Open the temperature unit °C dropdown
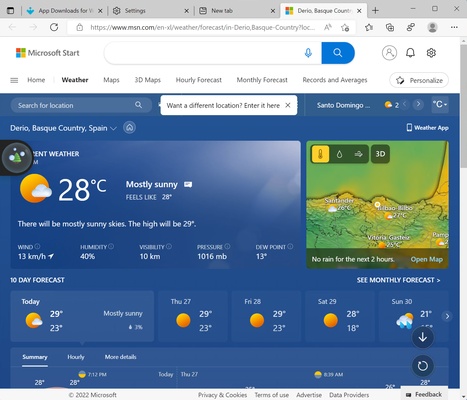The image size is (467, 400). tap(440, 104)
